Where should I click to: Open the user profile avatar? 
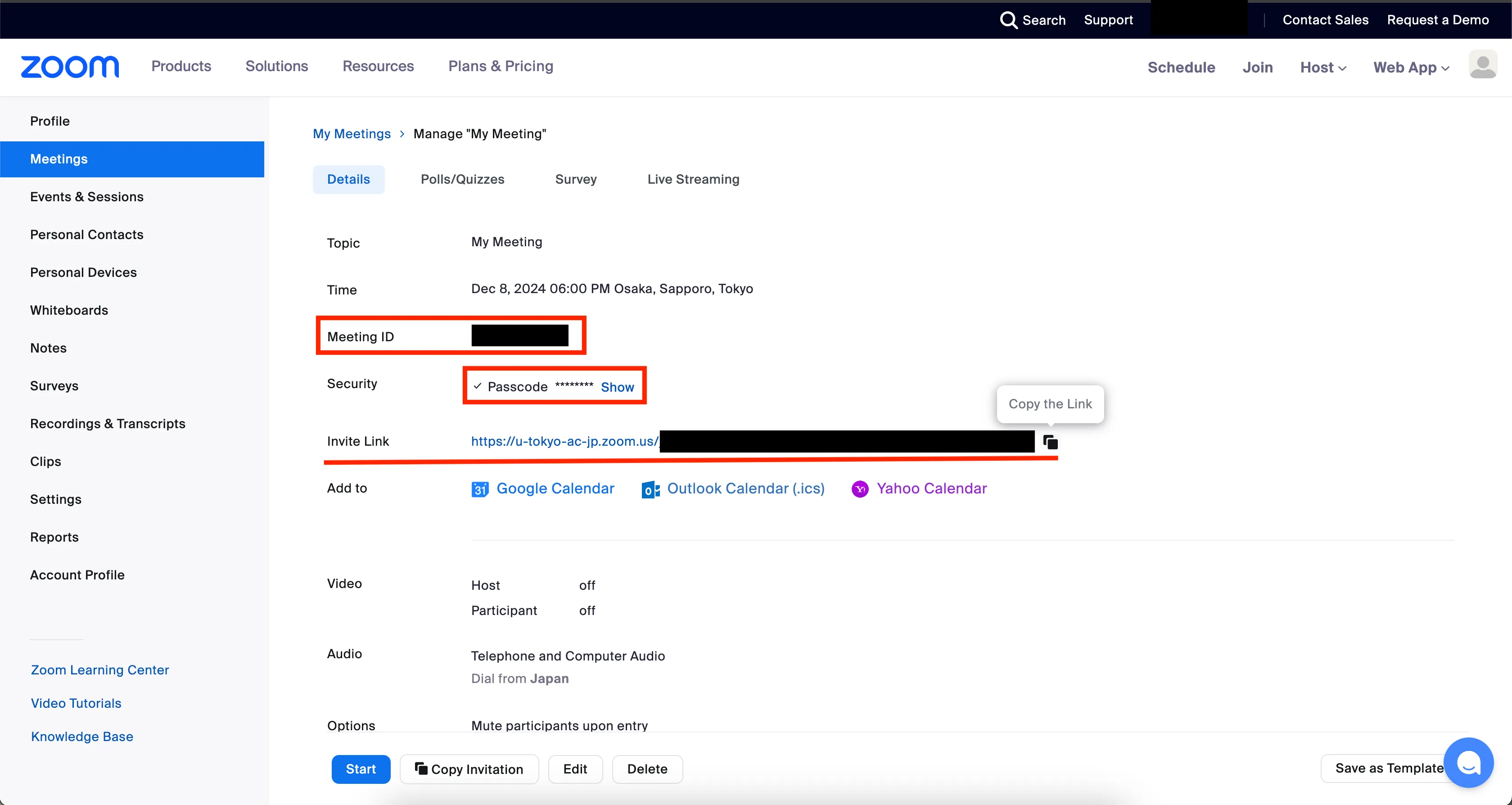1483,65
